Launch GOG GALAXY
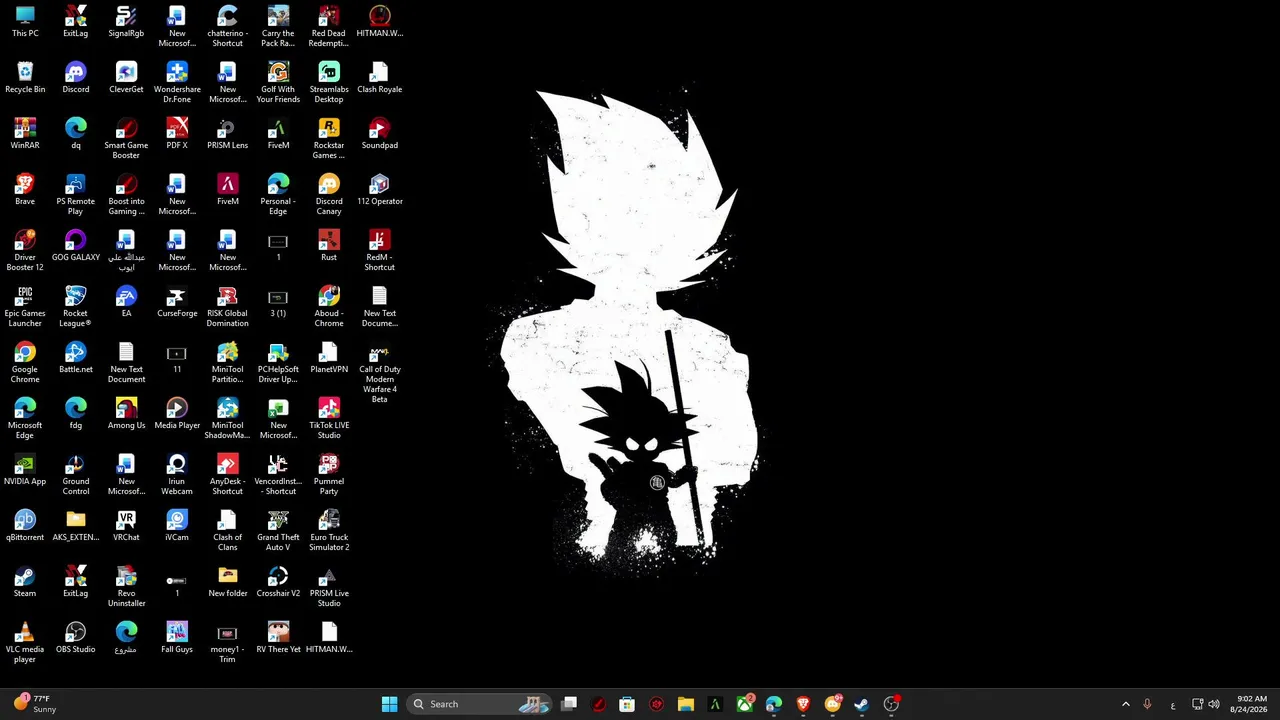 click(75, 246)
